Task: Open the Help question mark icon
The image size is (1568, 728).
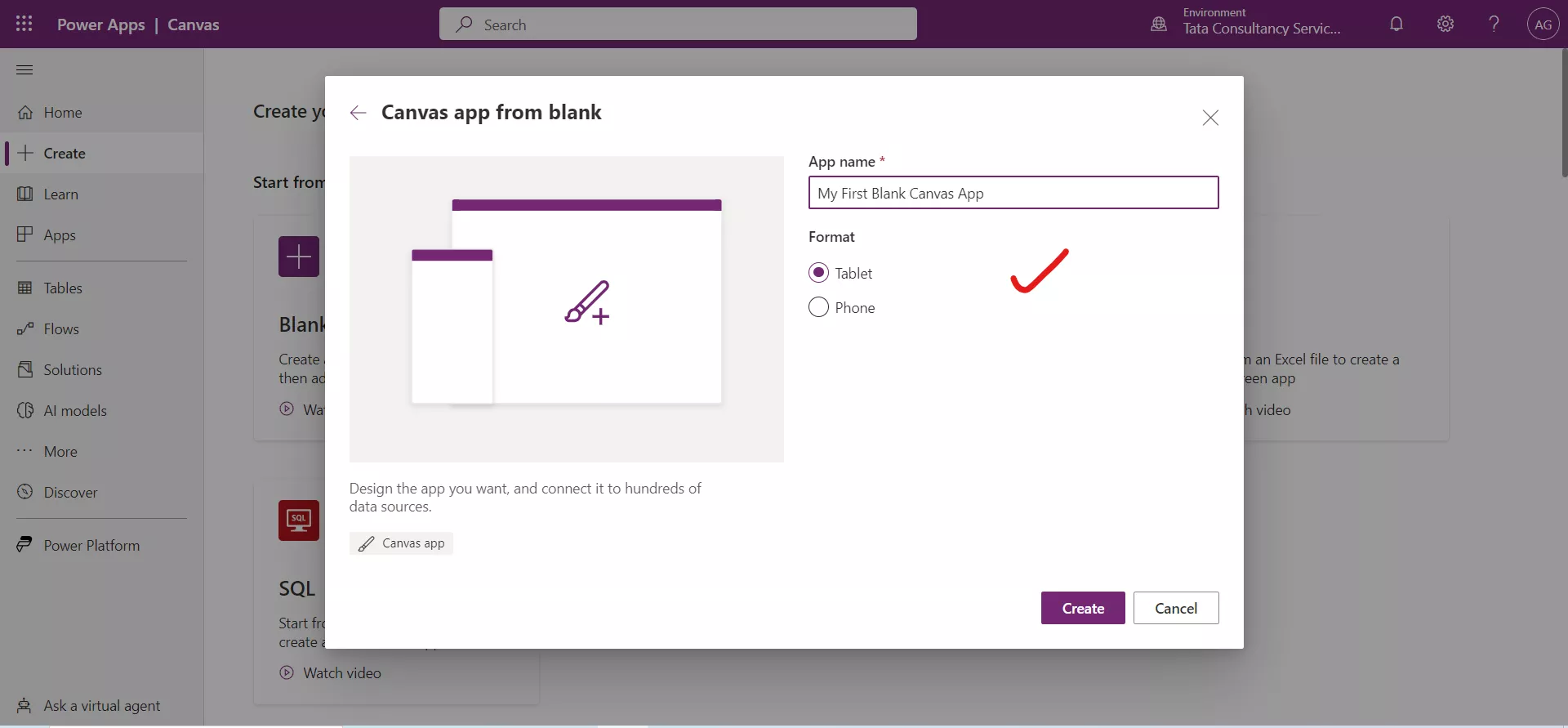Action: tap(1494, 24)
